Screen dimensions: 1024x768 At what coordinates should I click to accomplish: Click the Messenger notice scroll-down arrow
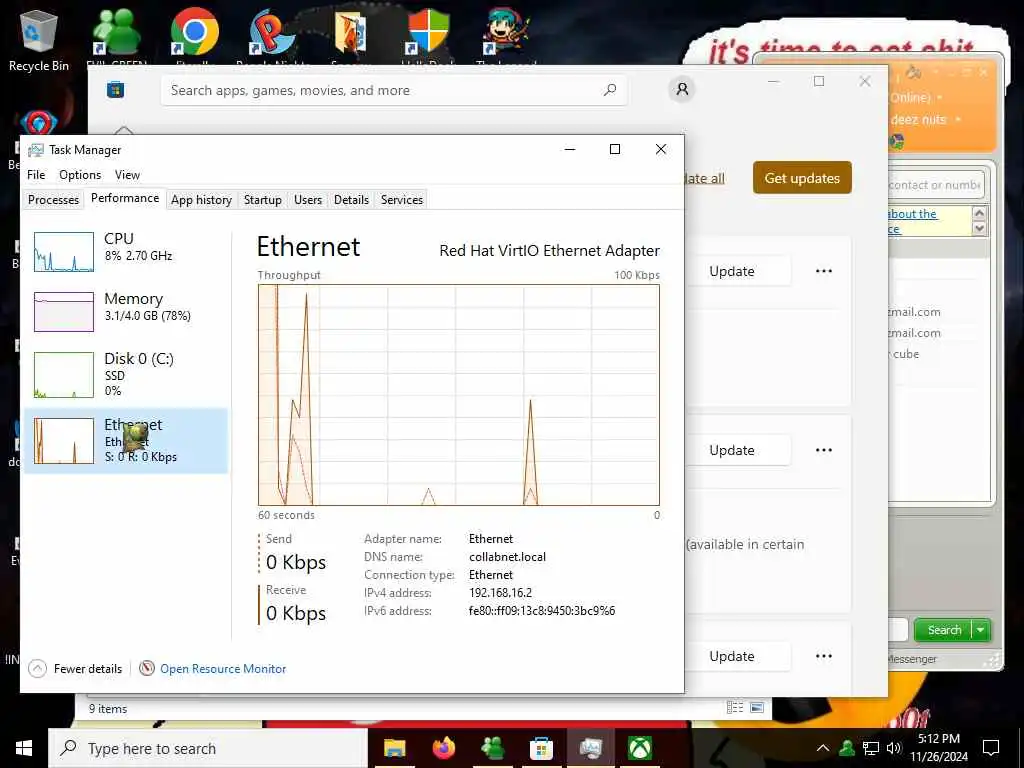tap(979, 228)
